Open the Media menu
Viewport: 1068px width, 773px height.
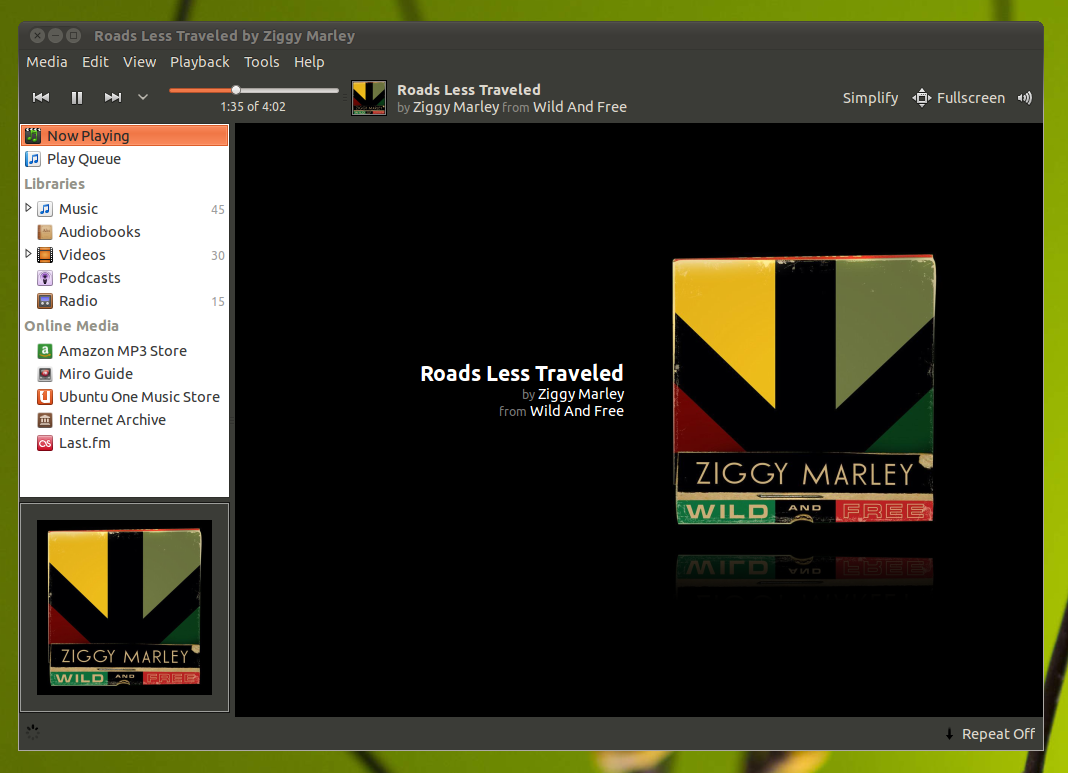(x=46, y=62)
